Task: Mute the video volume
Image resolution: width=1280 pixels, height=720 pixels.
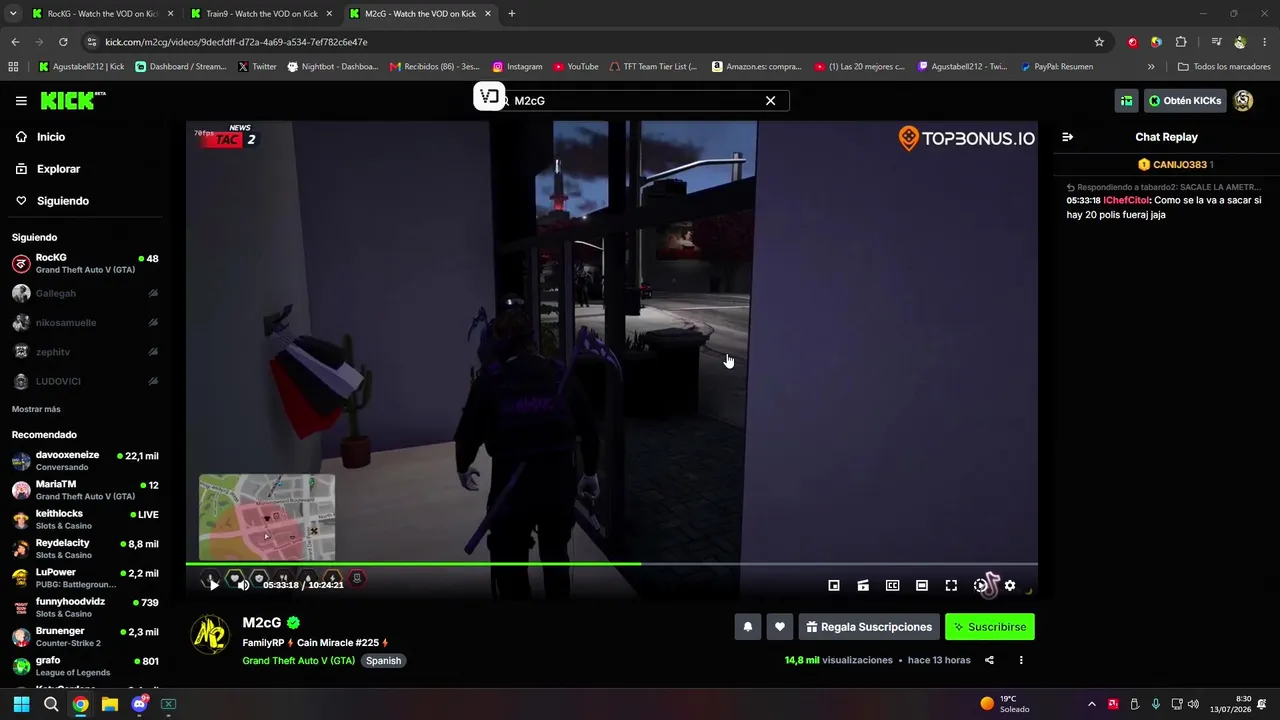Action: [243, 585]
